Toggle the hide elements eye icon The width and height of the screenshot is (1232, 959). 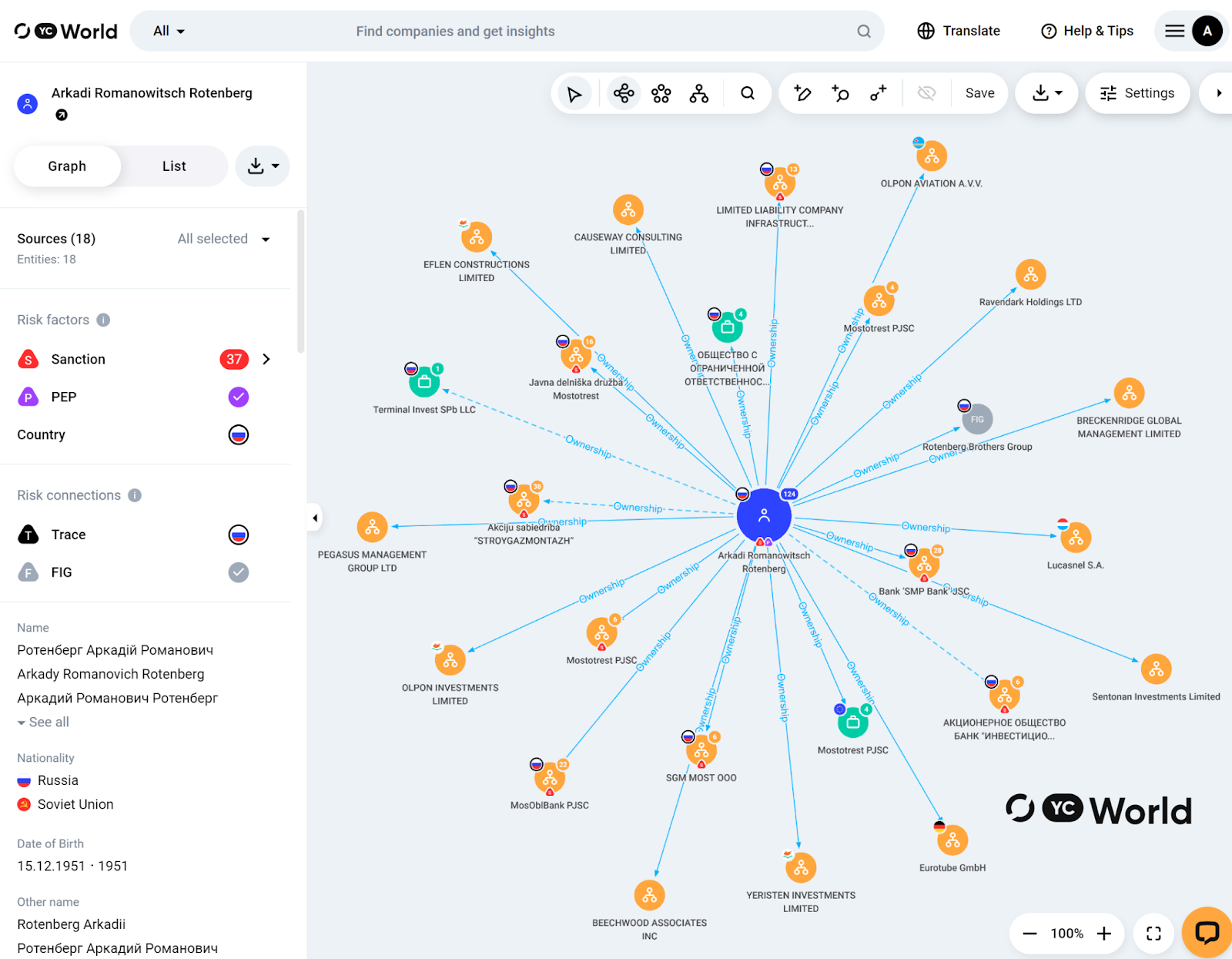pyautogui.click(x=926, y=94)
